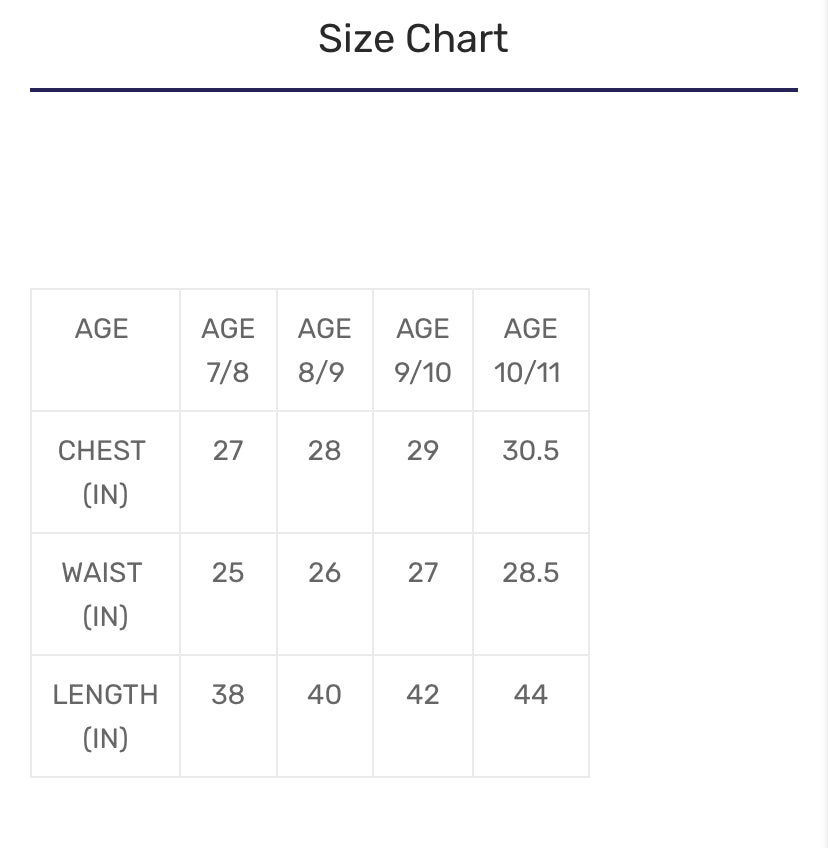
Task: Select length value 44 for age 10/11
Action: [530, 695]
